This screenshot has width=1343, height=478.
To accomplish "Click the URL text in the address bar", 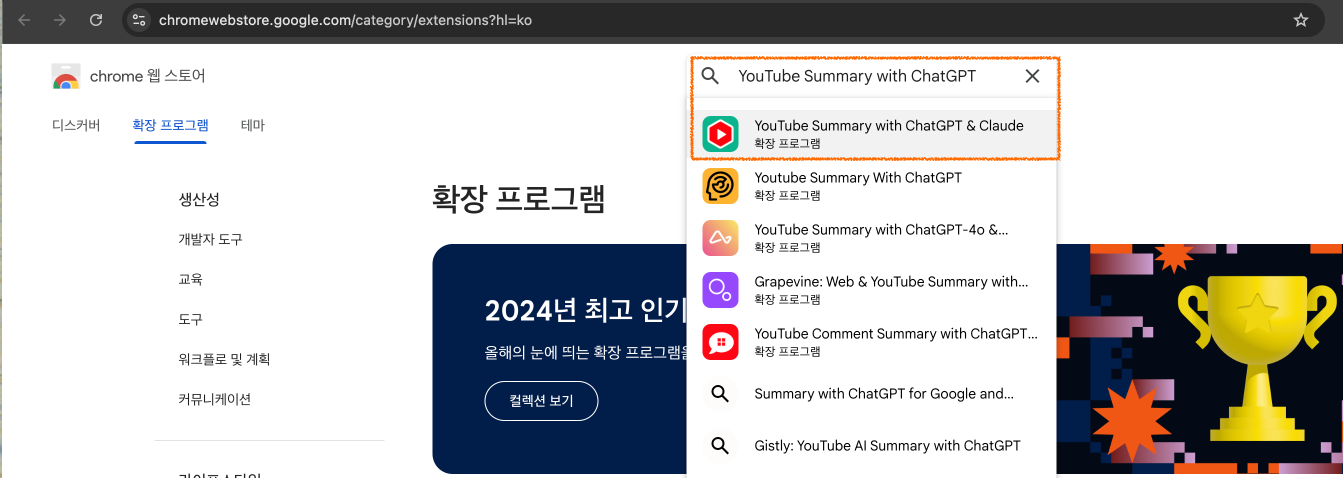I will coord(345,20).
